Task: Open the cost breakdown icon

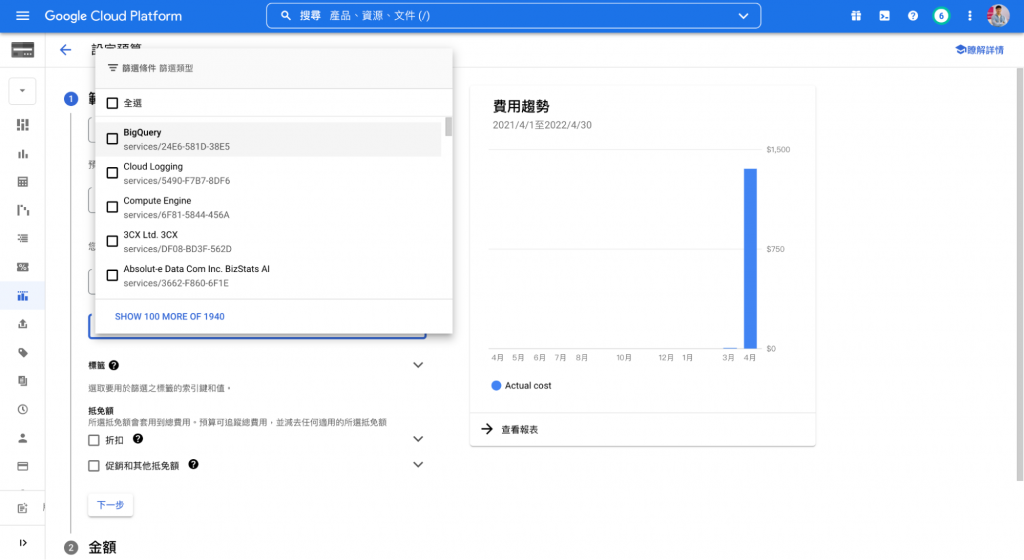Action: tap(23, 210)
